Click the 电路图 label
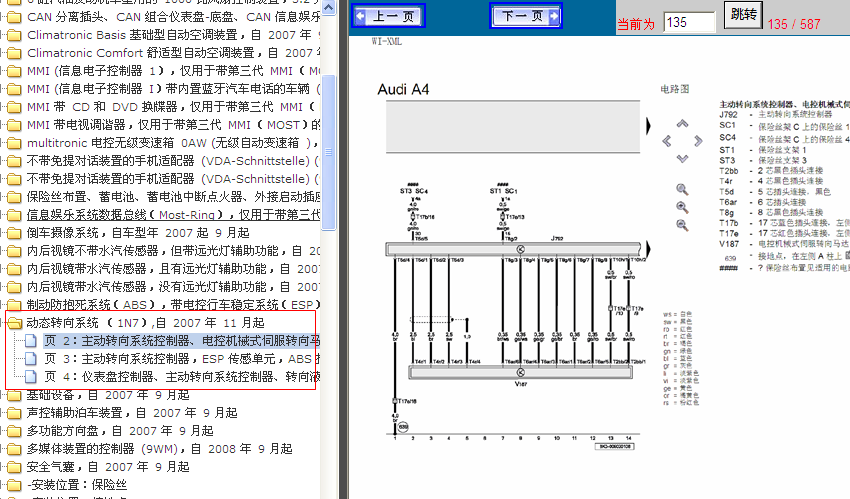This screenshot has width=850, height=499. click(674, 89)
